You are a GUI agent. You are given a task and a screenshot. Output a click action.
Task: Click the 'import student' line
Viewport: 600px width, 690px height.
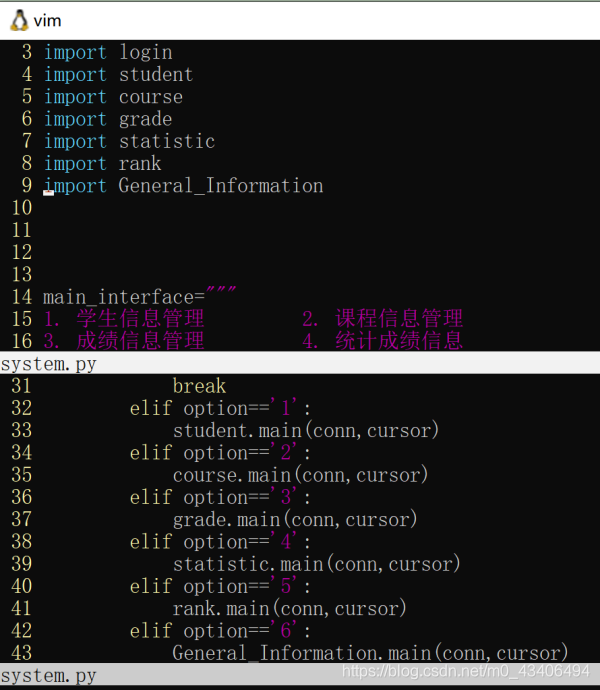pyautogui.click(x=118, y=74)
